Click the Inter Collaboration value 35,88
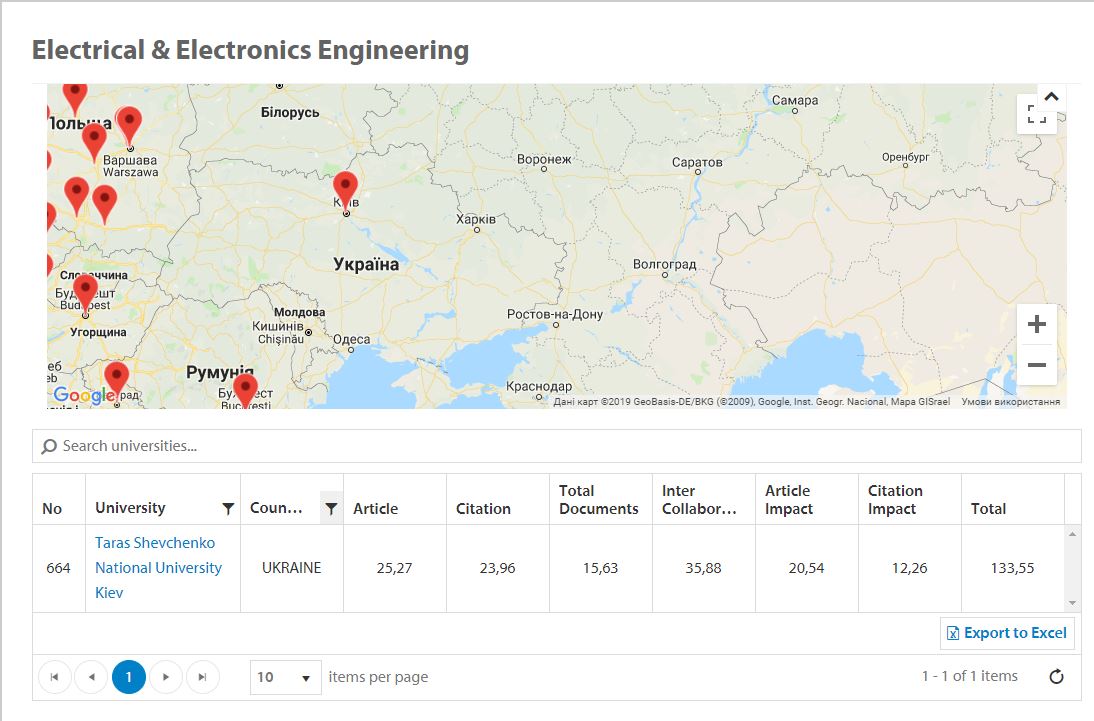 tap(703, 568)
